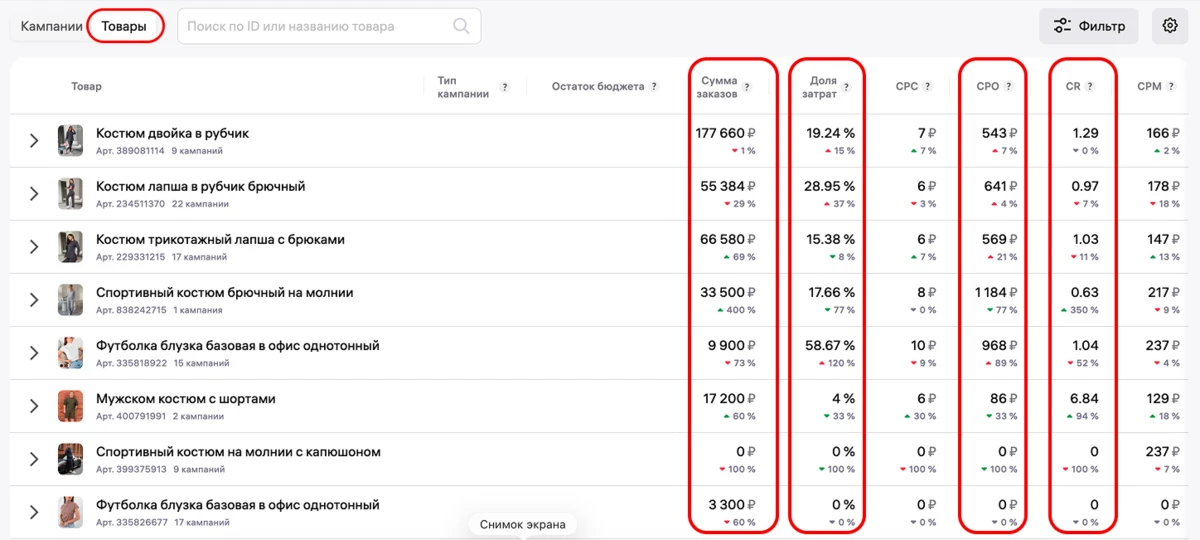Click product name Костюм двойка в рубчик
Viewport: 1200px width, 540px height.
coord(172,133)
